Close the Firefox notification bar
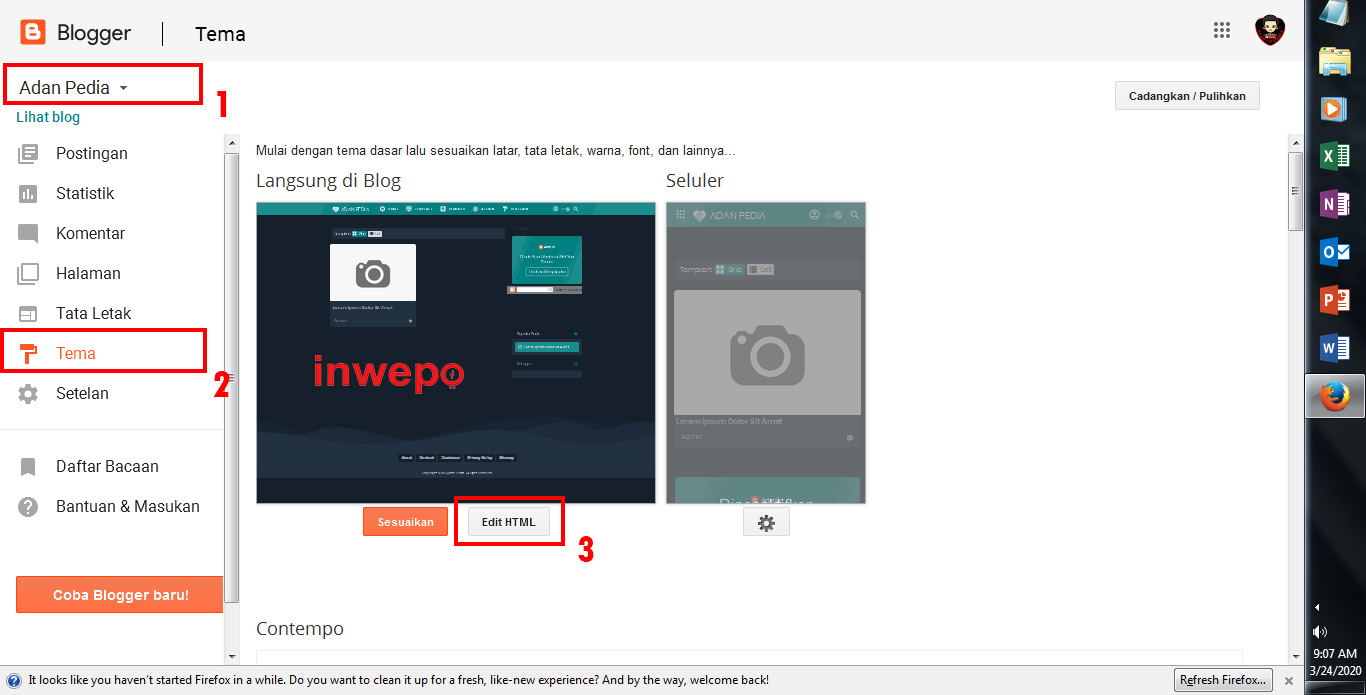 (x=1288, y=680)
